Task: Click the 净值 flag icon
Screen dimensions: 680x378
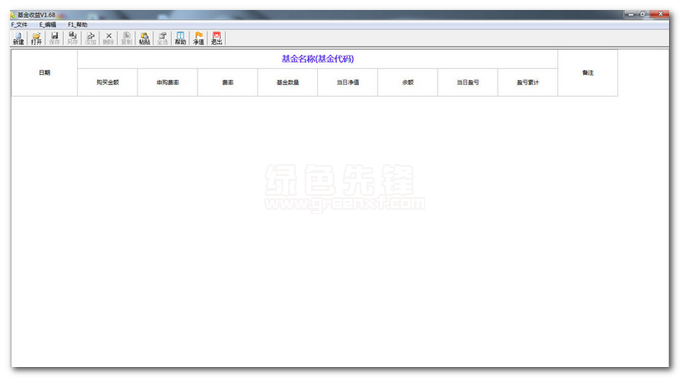Action: coord(199,38)
